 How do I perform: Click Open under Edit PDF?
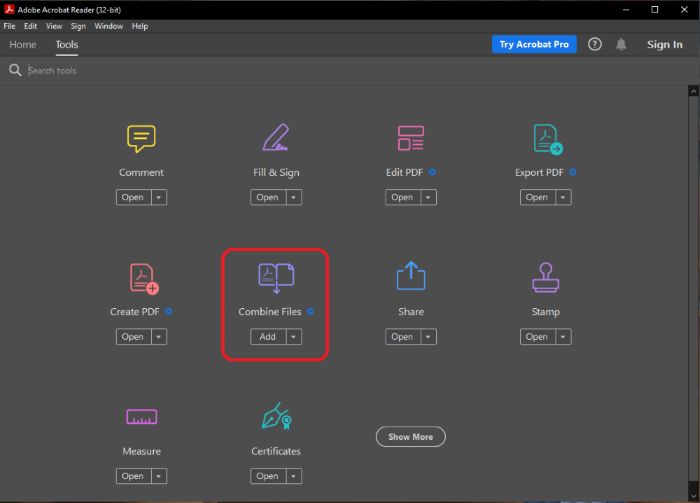[403, 197]
